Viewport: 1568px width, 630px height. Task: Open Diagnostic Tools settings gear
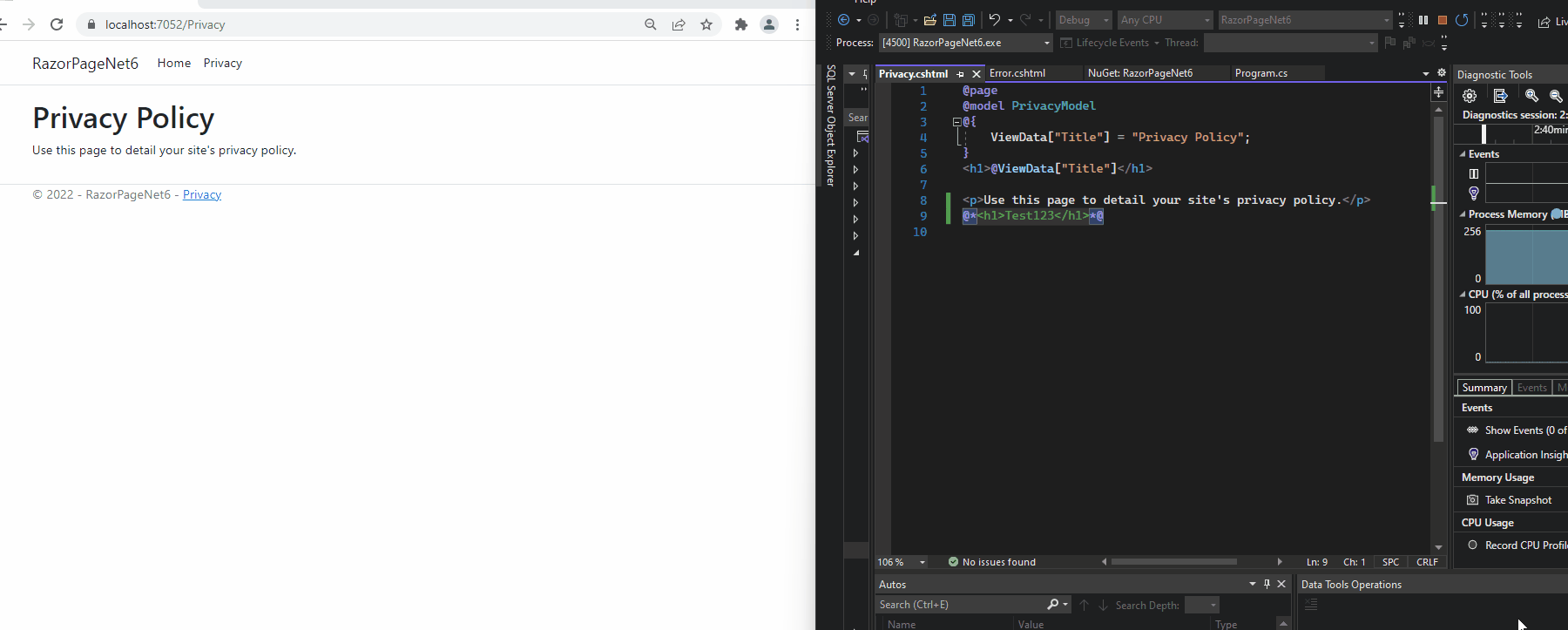[x=1470, y=96]
